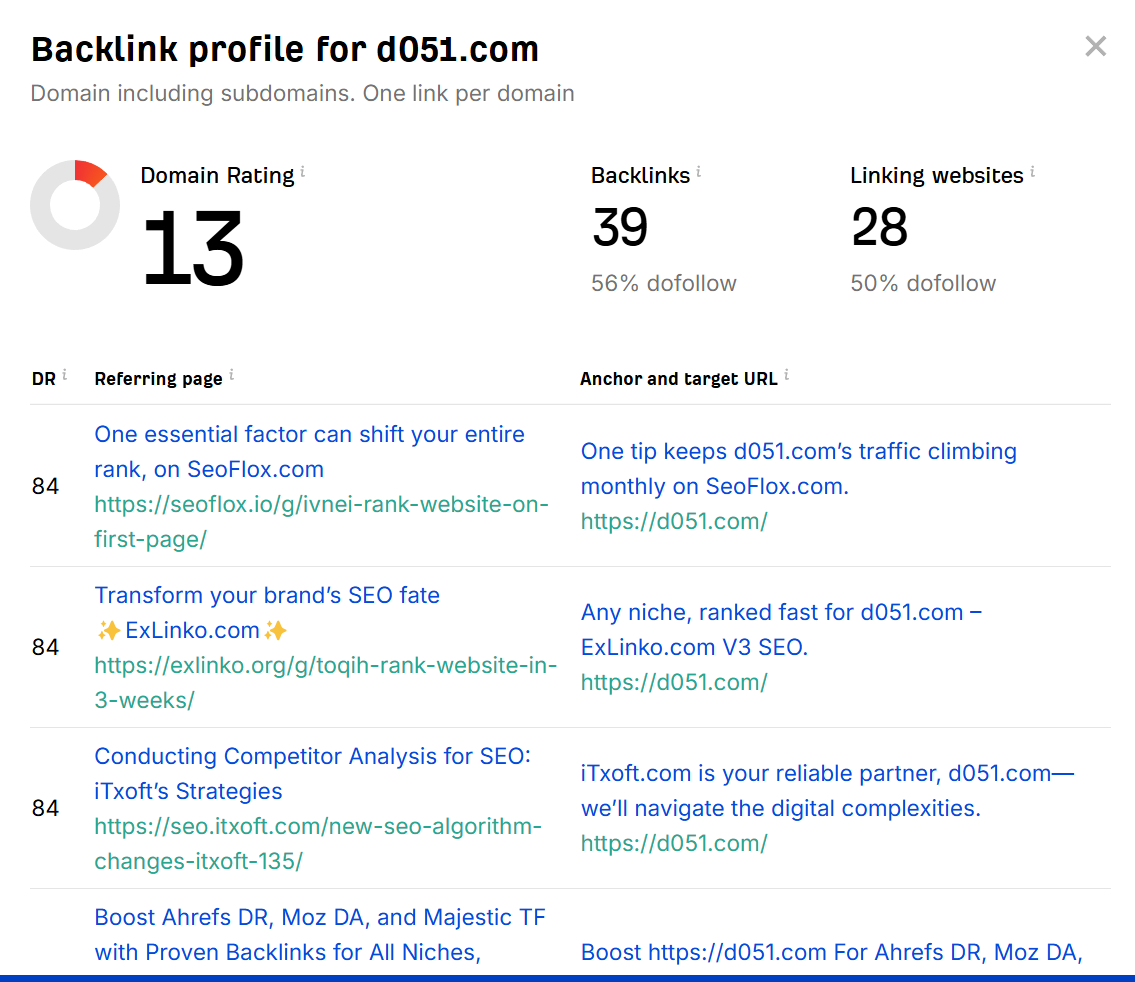1135x982 pixels.
Task: Open exlinko.org rank-website-in-3-weeks URL
Action: click(326, 682)
